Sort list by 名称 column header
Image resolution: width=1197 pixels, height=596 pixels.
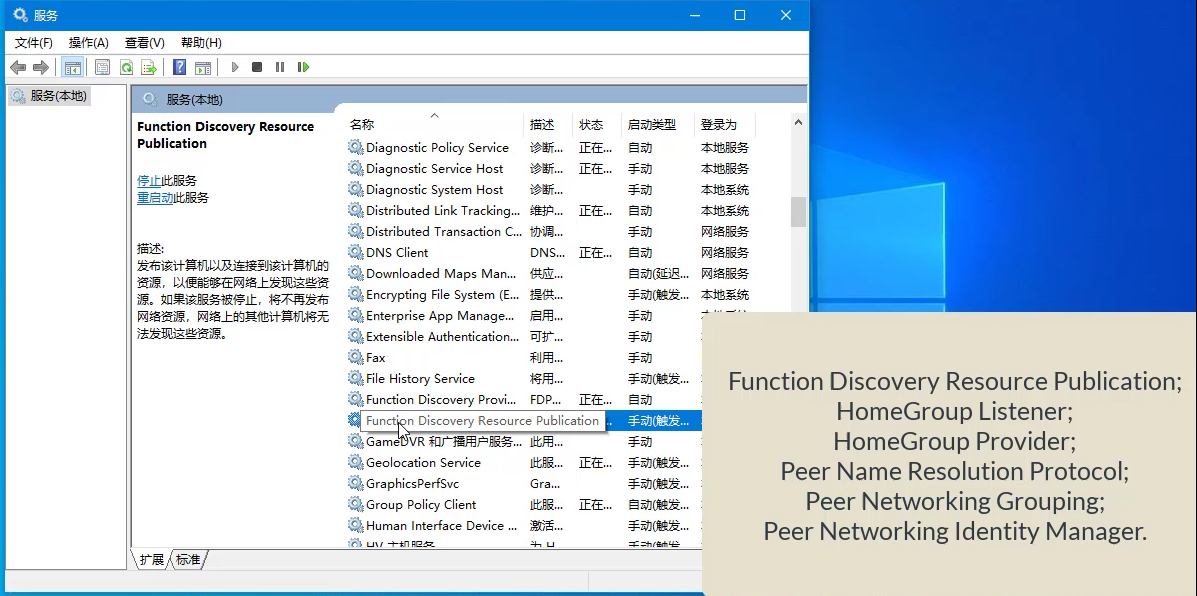pos(362,125)
